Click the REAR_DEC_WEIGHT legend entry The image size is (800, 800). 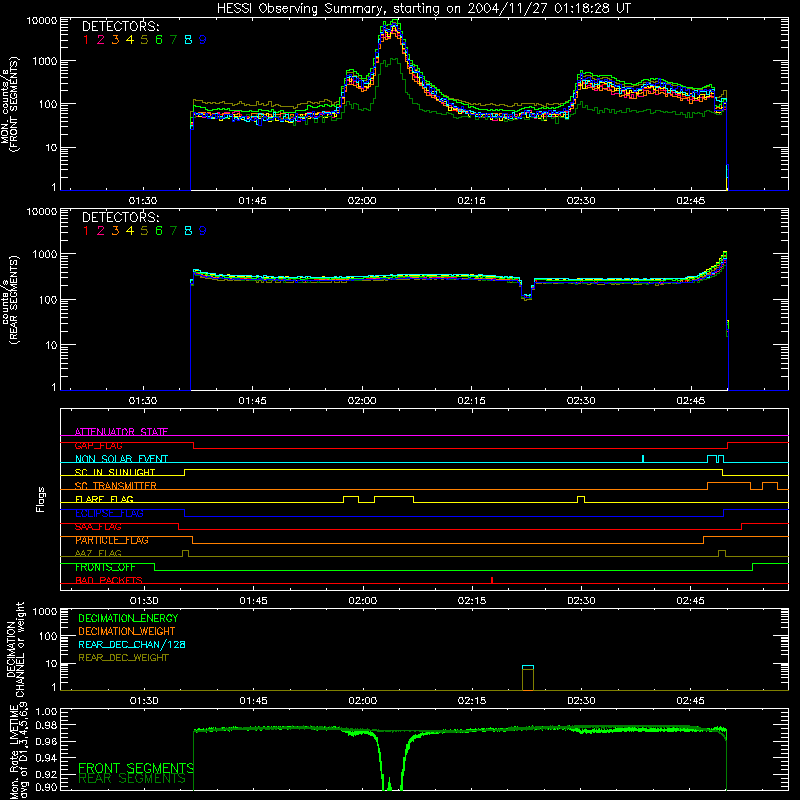pyautogui.click(x=123, y=658)
